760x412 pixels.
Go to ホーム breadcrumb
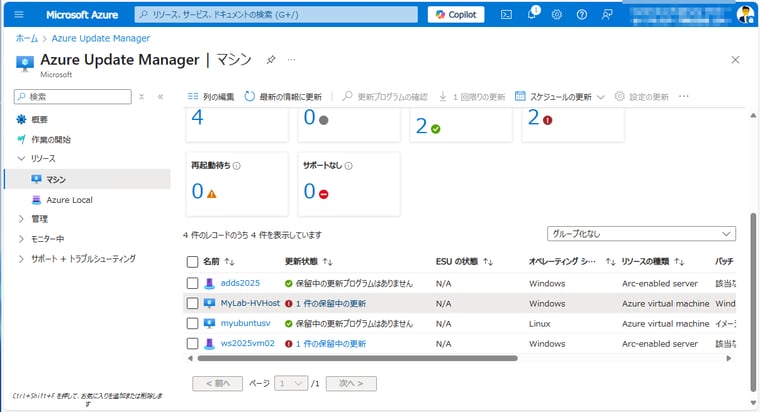tap(27, 38)
